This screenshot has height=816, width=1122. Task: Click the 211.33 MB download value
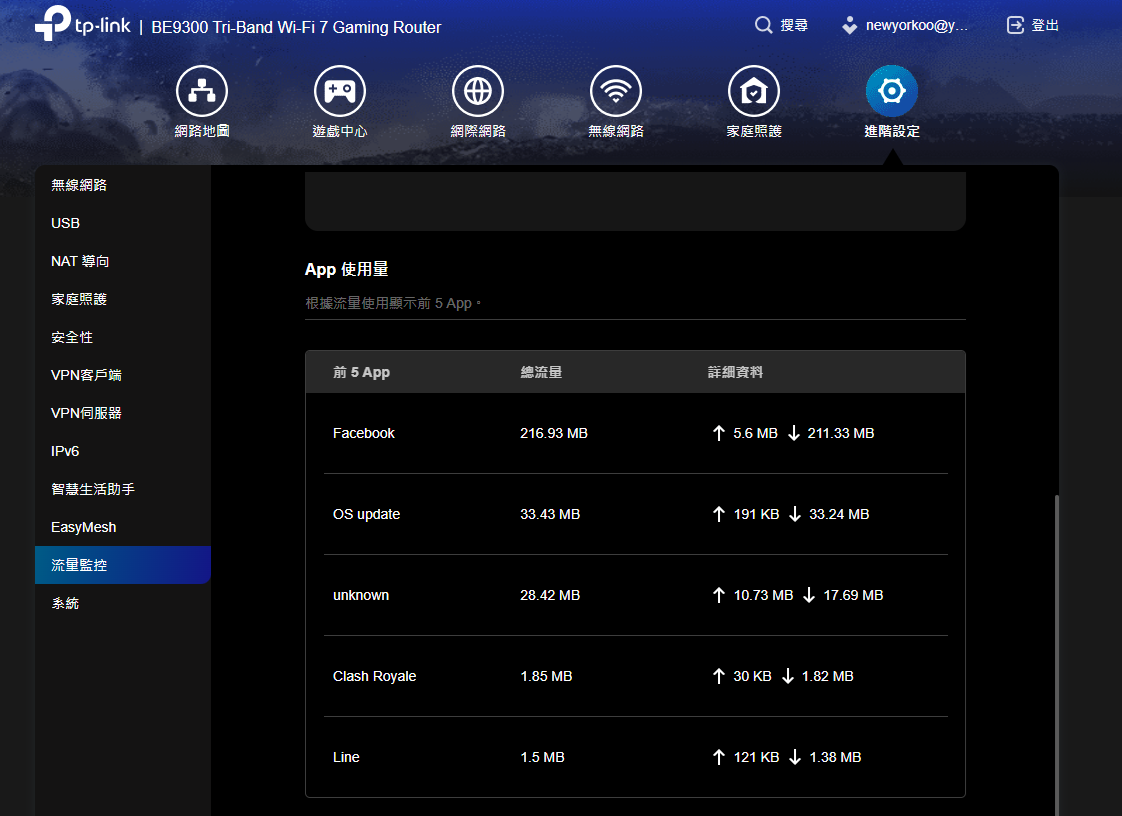pos(841,433)
